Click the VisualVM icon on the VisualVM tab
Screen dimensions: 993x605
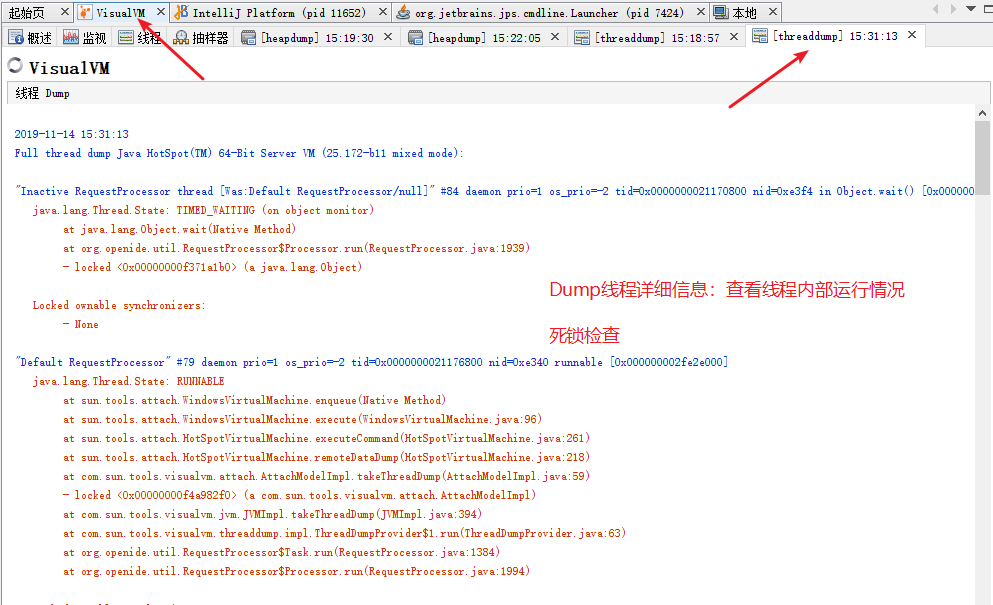pyautogui.click(x=85, y=12)
